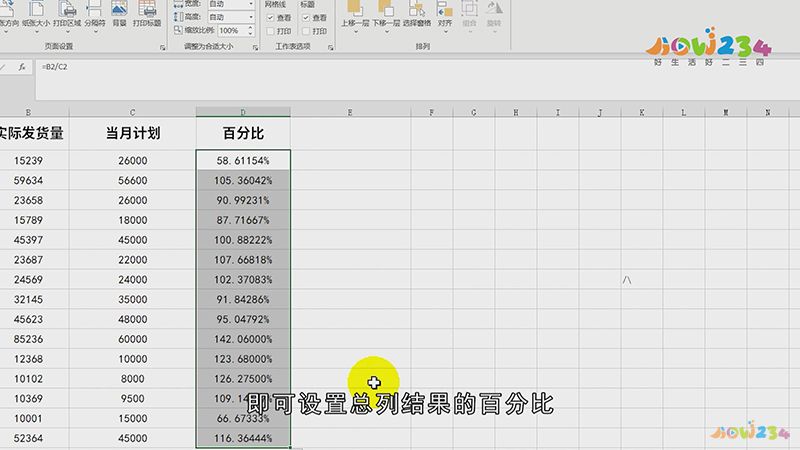The image size is (800, 450).
Task: Select column B header
Action: coord(31,112)
